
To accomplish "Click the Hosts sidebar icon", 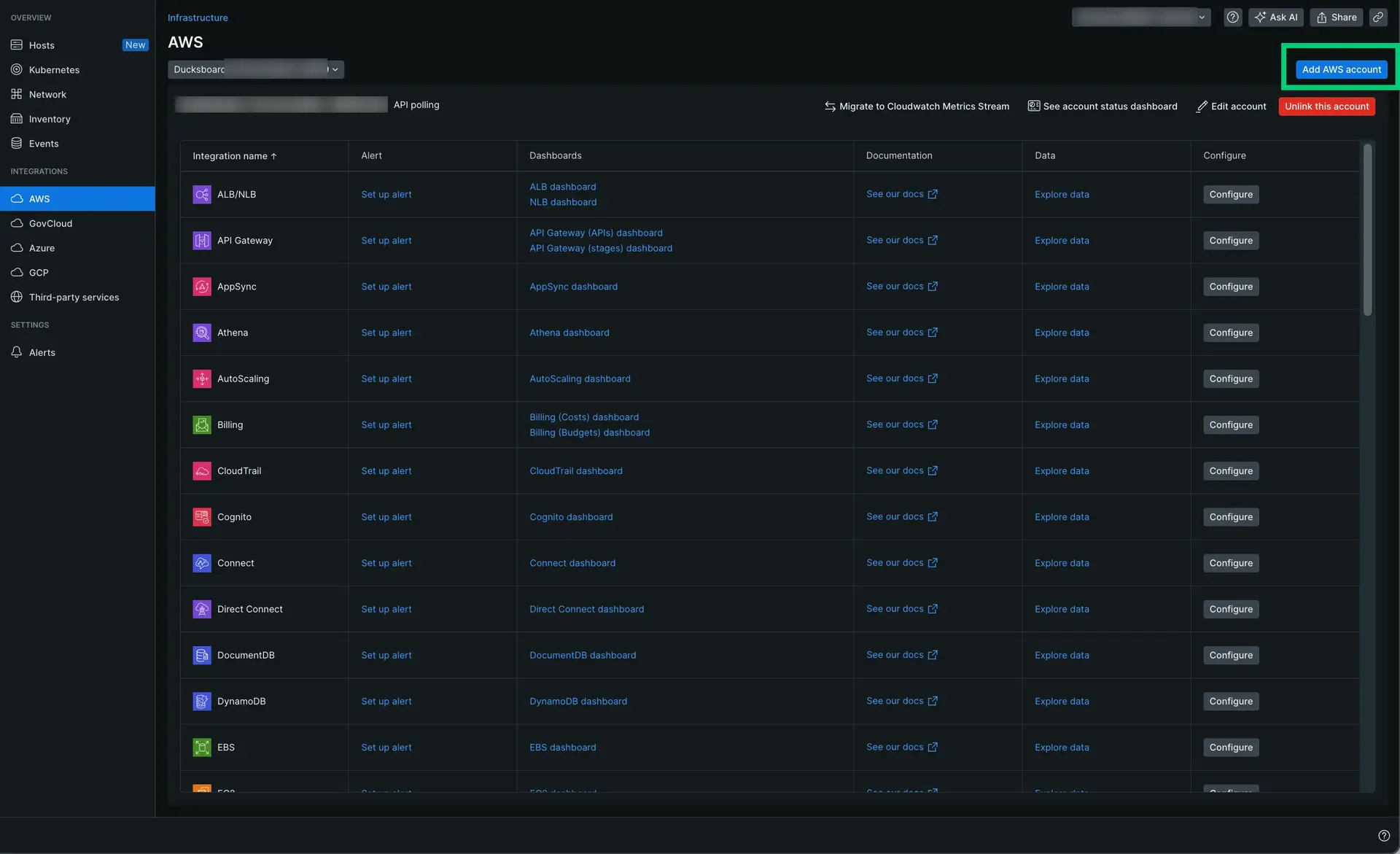I will (17, 45).
